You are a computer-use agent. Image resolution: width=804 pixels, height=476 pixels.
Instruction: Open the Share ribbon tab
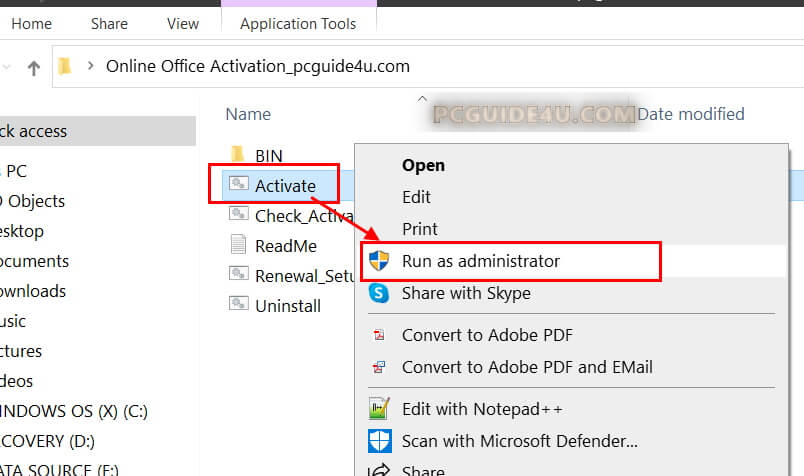tap(109, 23)
